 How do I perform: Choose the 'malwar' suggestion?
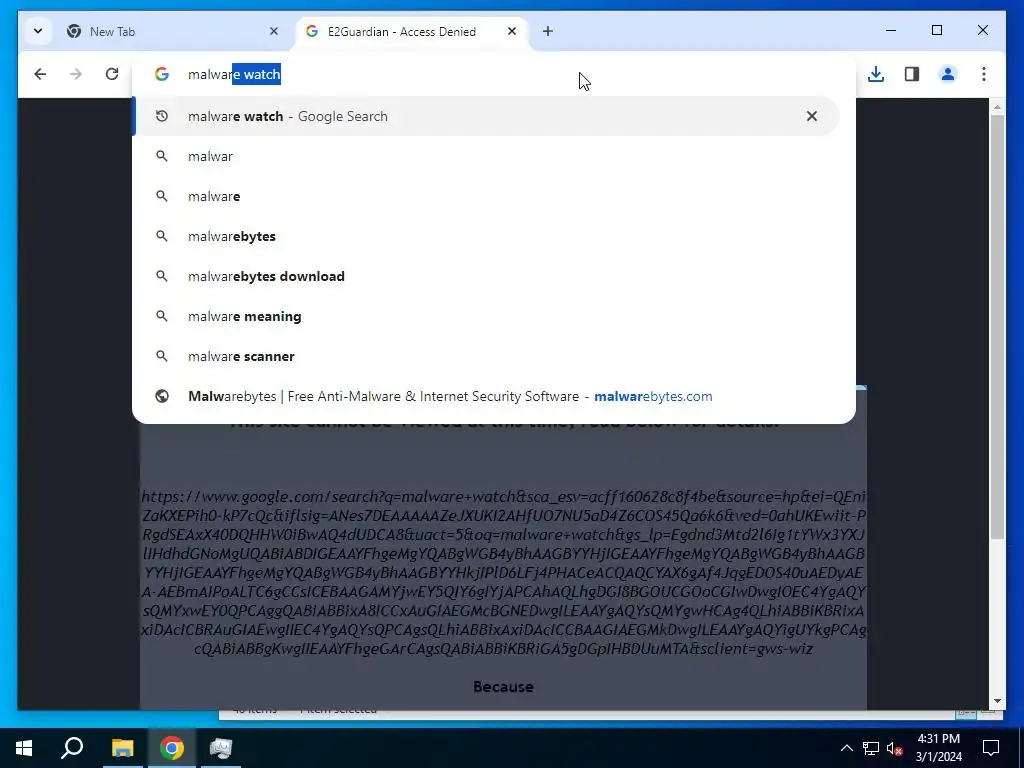coord(487,156)
